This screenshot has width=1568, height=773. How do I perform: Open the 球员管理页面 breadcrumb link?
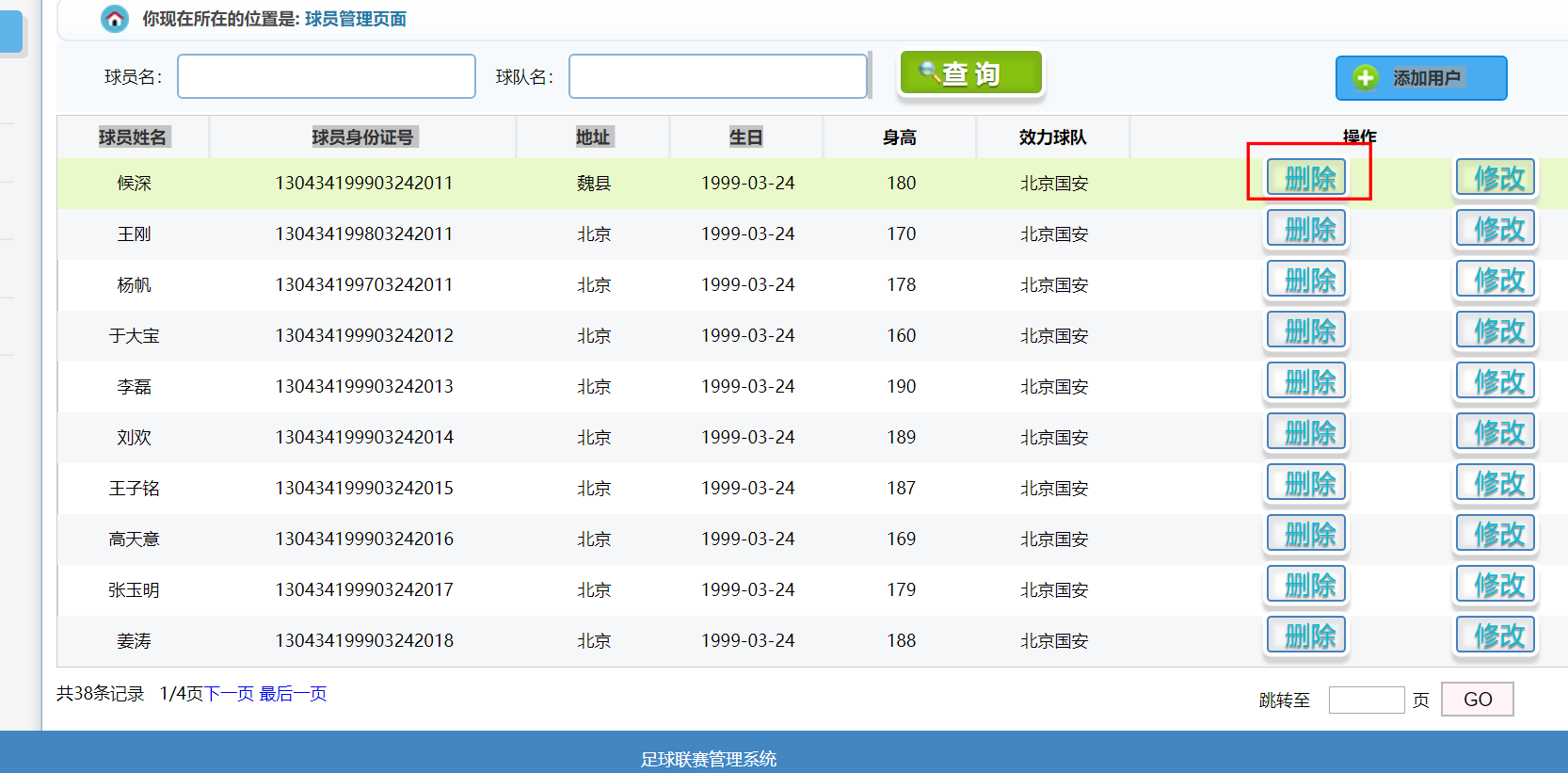click(x=356, y=19)
